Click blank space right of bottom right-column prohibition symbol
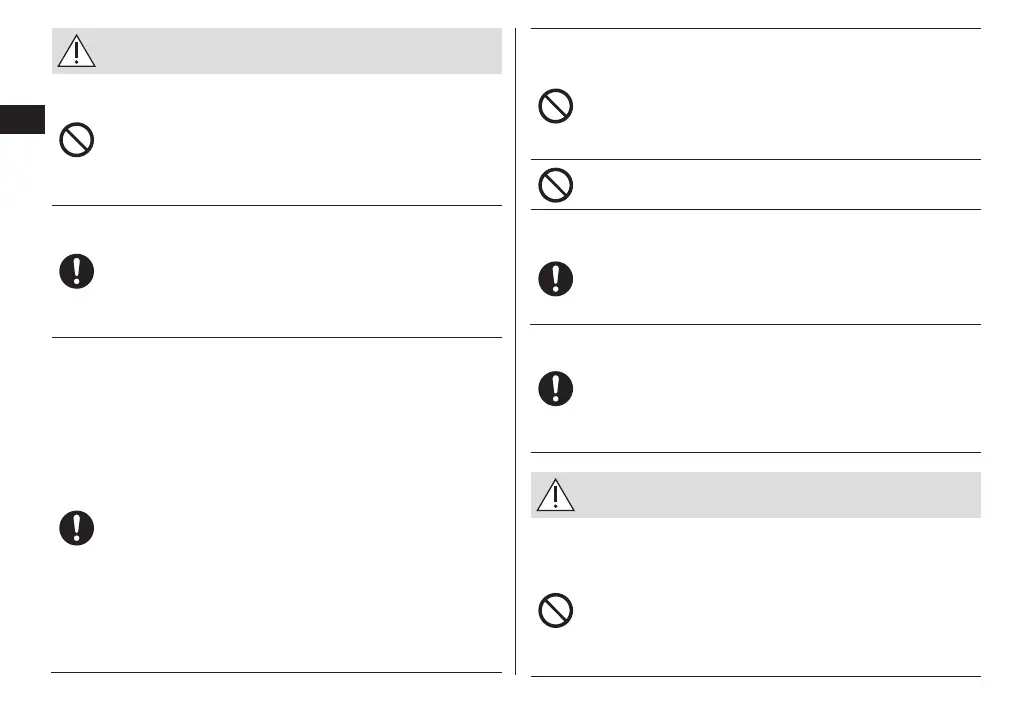Viewport: 1032px width, 726px height. point(770,610)
